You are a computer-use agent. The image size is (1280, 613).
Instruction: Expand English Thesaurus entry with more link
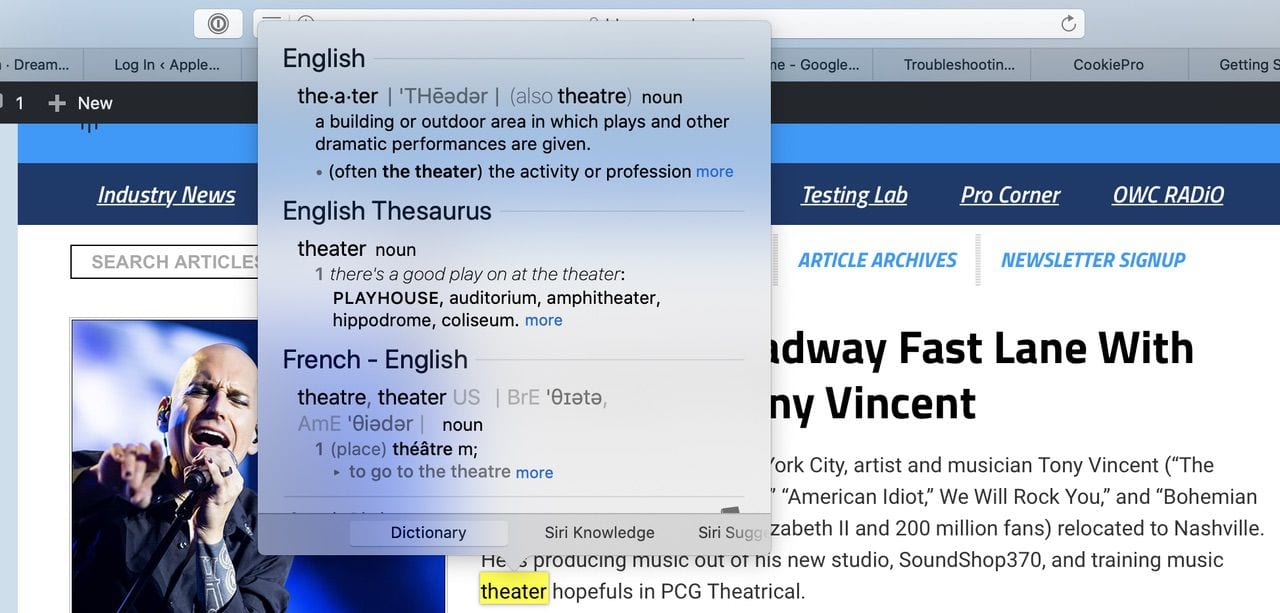coord(543,320)
